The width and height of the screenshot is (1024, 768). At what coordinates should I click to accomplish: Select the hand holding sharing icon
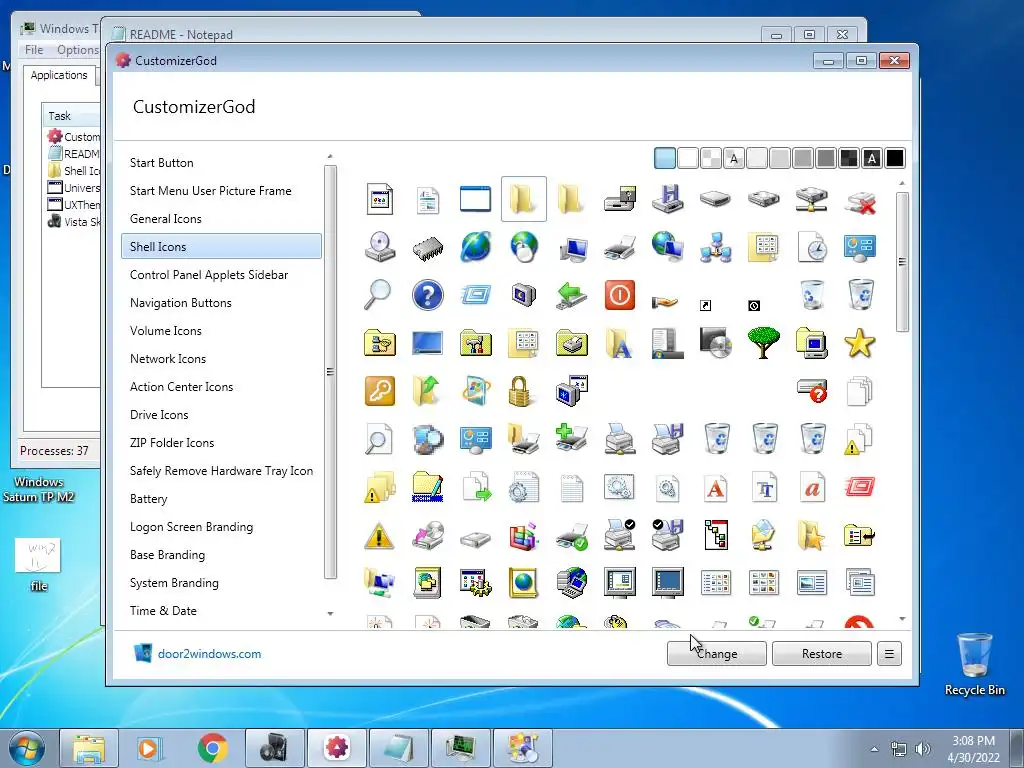pos(665,302)
